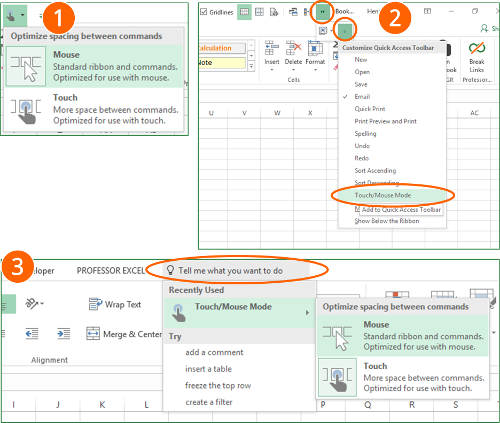Apply the Calculation cell style
This screenshot has width=500, height=423.
(222, 48)
